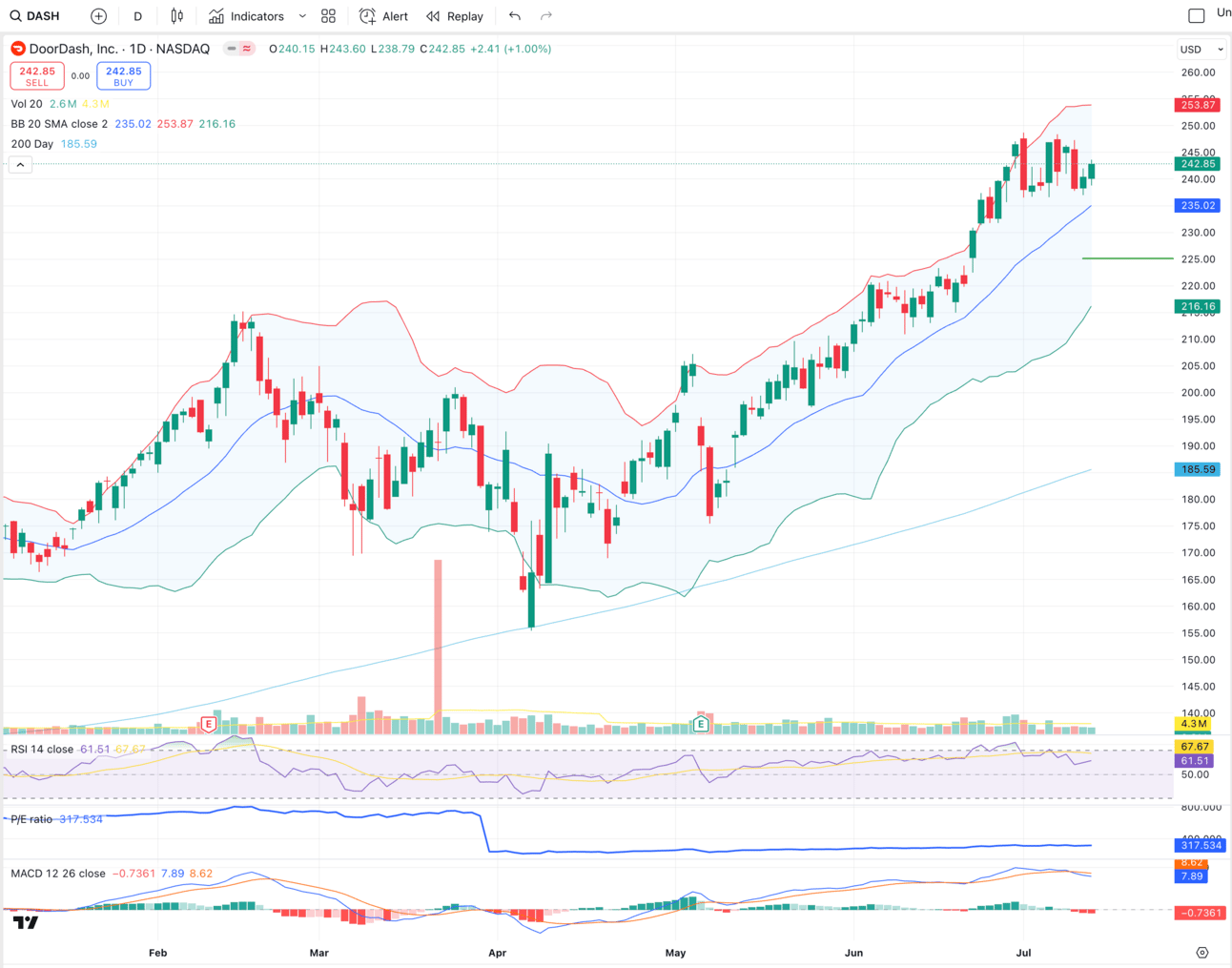Click the +2.41 (+1.00%) change value
Image resolution: width=1232 pixels, height=968 pixels.
pyautogui.click(x=510, y=49)
